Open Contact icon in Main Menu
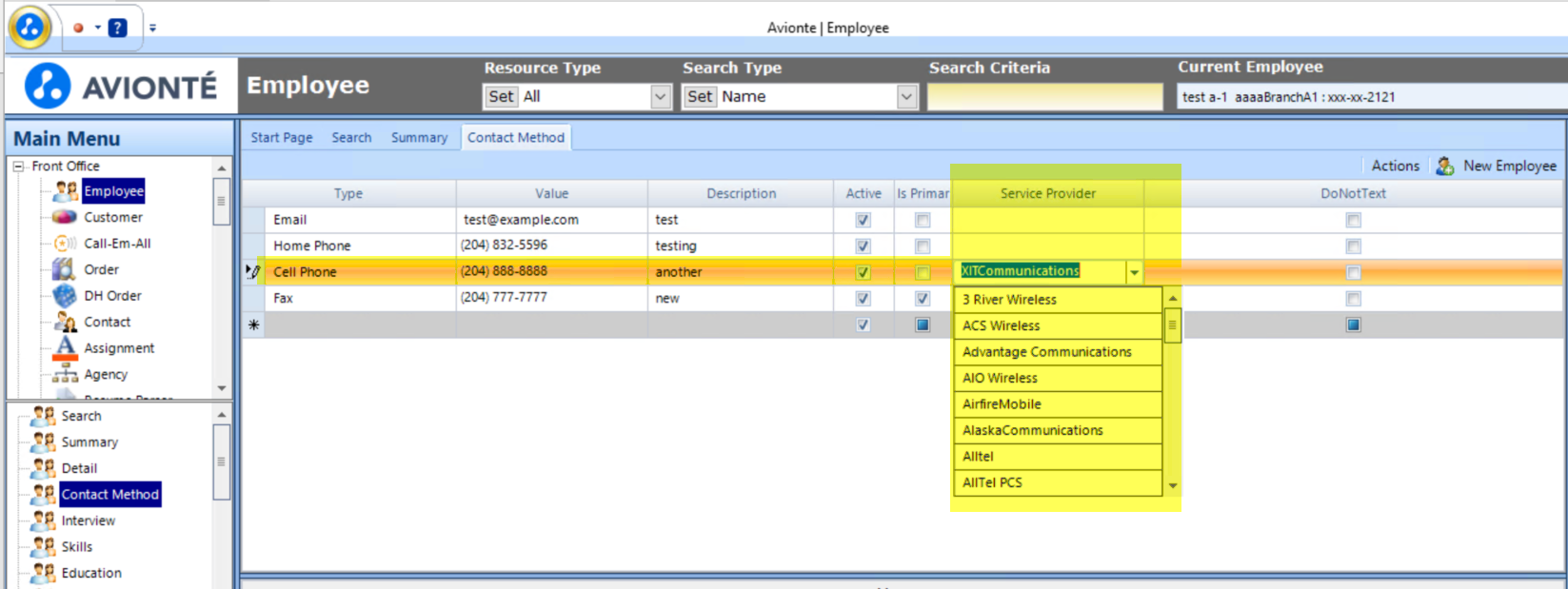The height and width of the screenshot is (589, 1568). [x=66, y=322]
